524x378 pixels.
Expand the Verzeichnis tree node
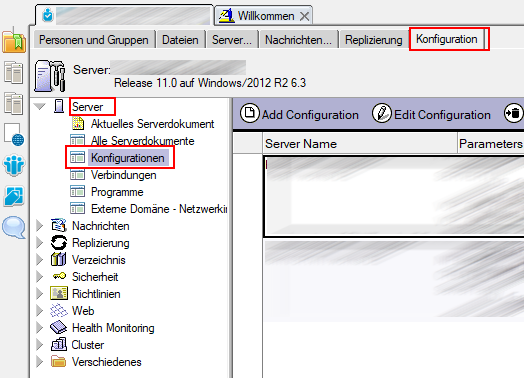40,260
